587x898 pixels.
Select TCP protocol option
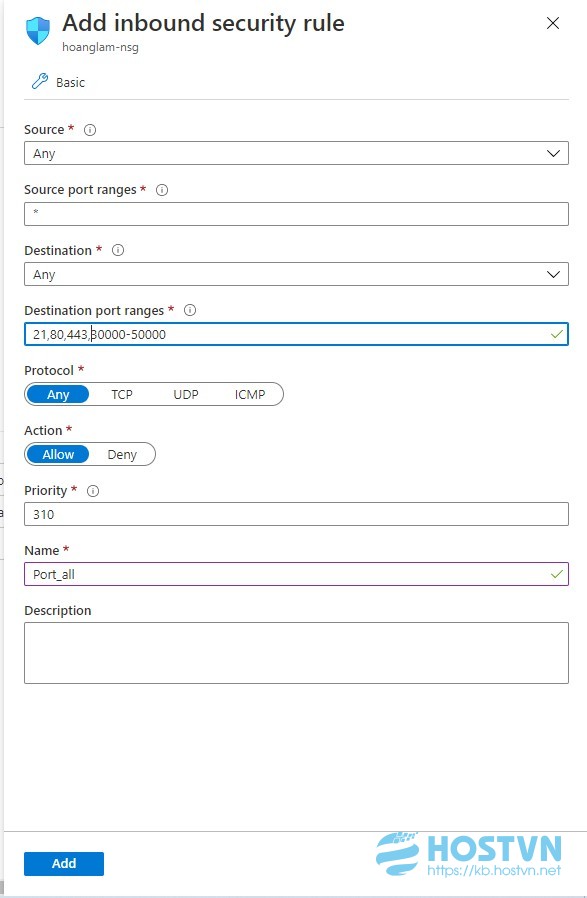(x=122, y=395)
